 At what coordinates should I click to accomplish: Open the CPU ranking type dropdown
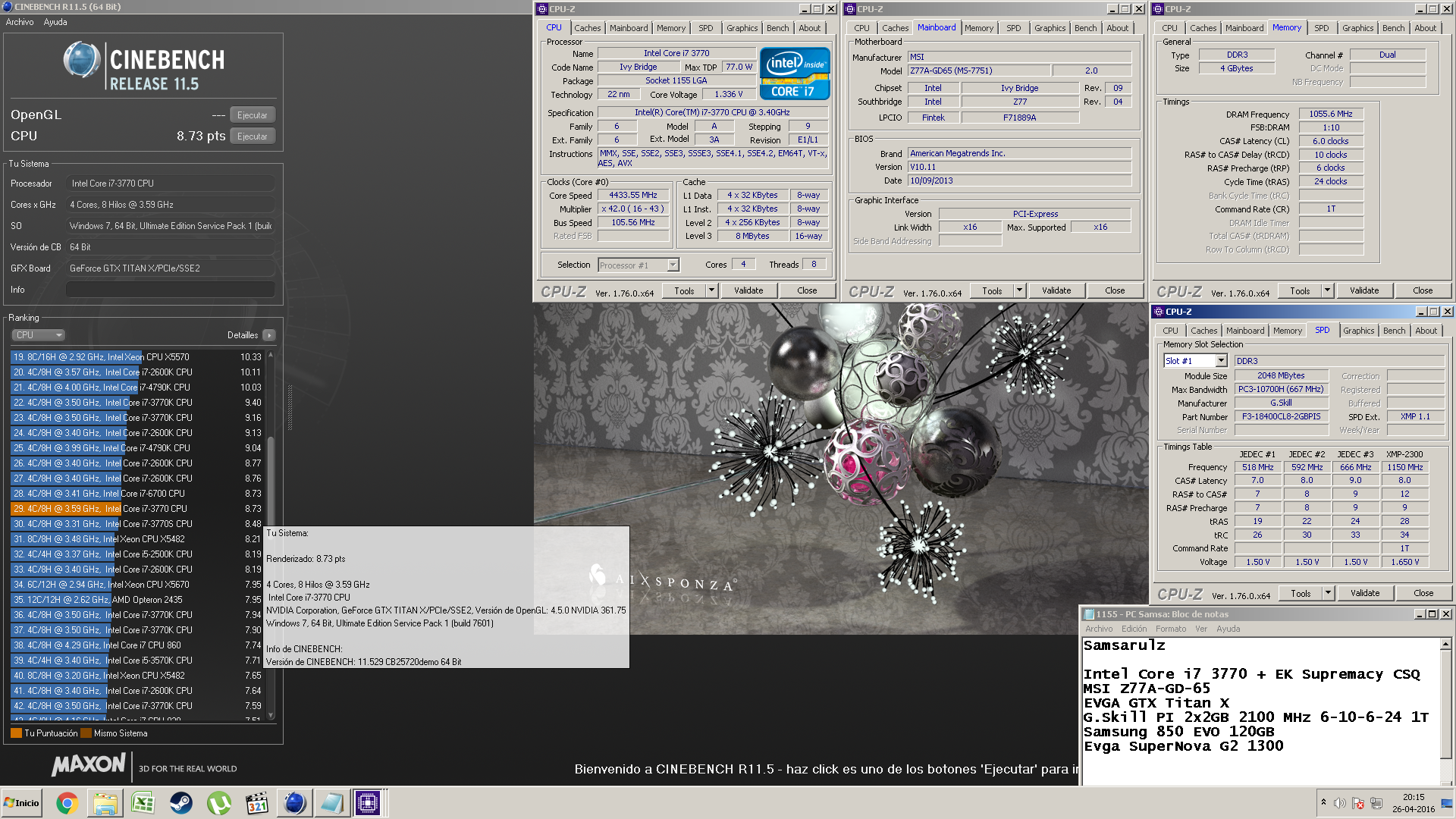[38, 335]
